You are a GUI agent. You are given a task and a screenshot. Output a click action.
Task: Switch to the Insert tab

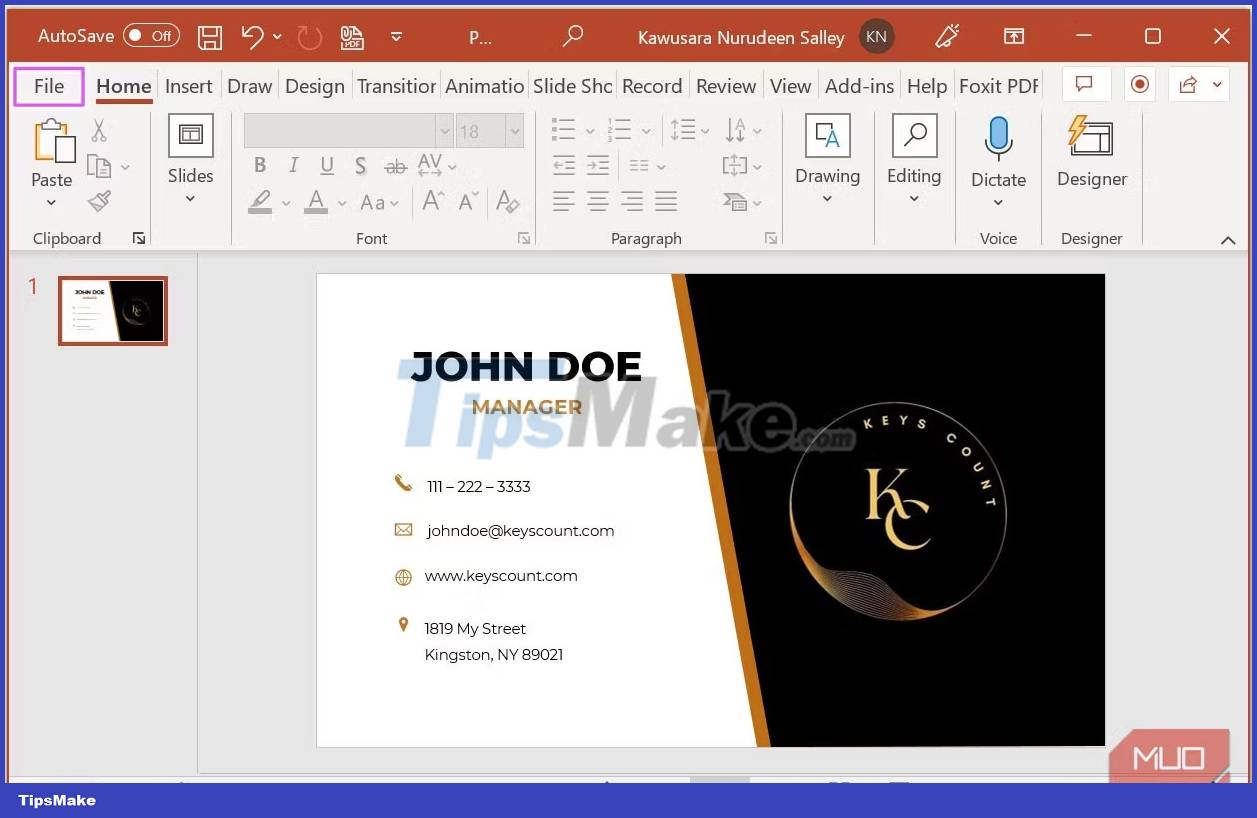tap(188, 86)
